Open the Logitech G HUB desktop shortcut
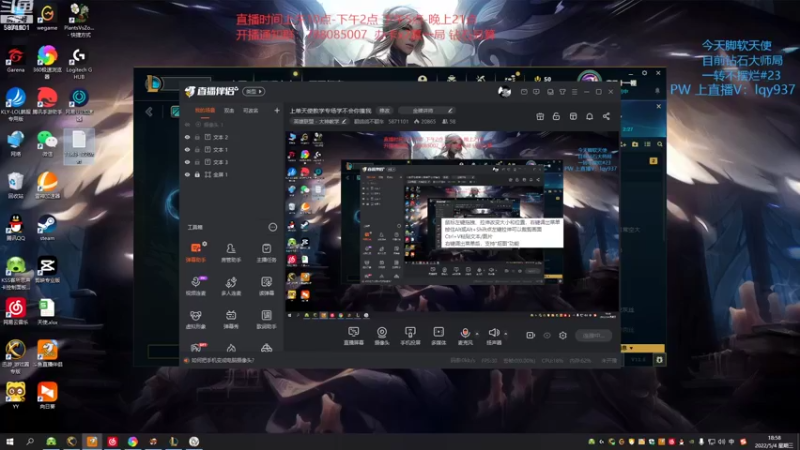This screenshot has width=800, height=450. [x=79, y=62]
